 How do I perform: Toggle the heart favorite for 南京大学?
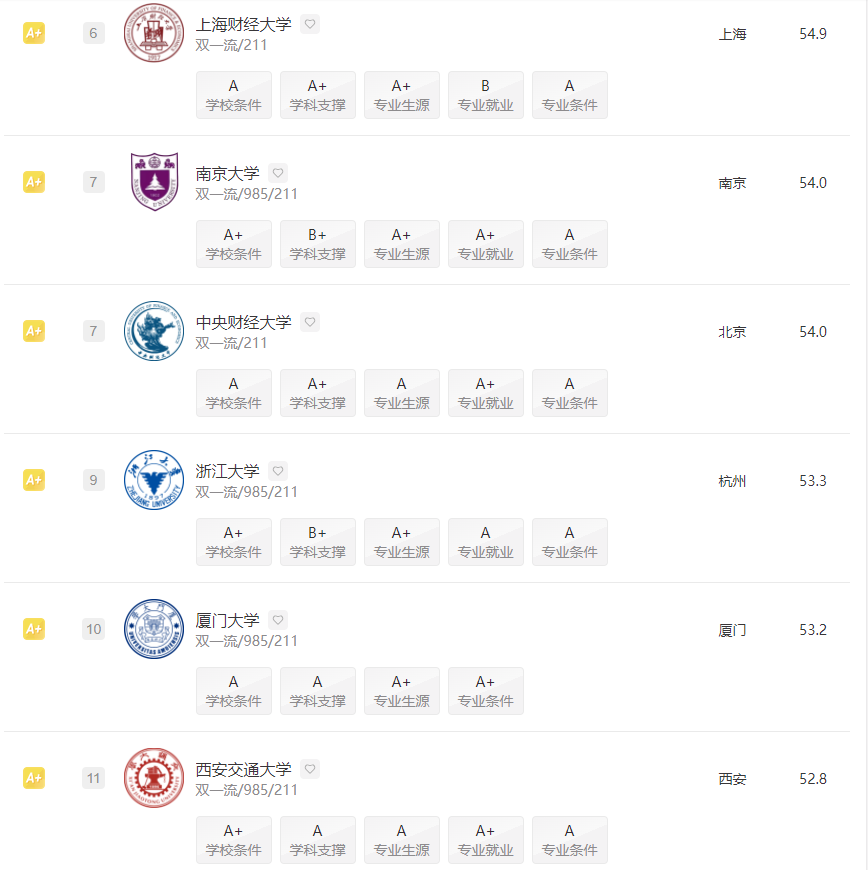click(278, 173)
